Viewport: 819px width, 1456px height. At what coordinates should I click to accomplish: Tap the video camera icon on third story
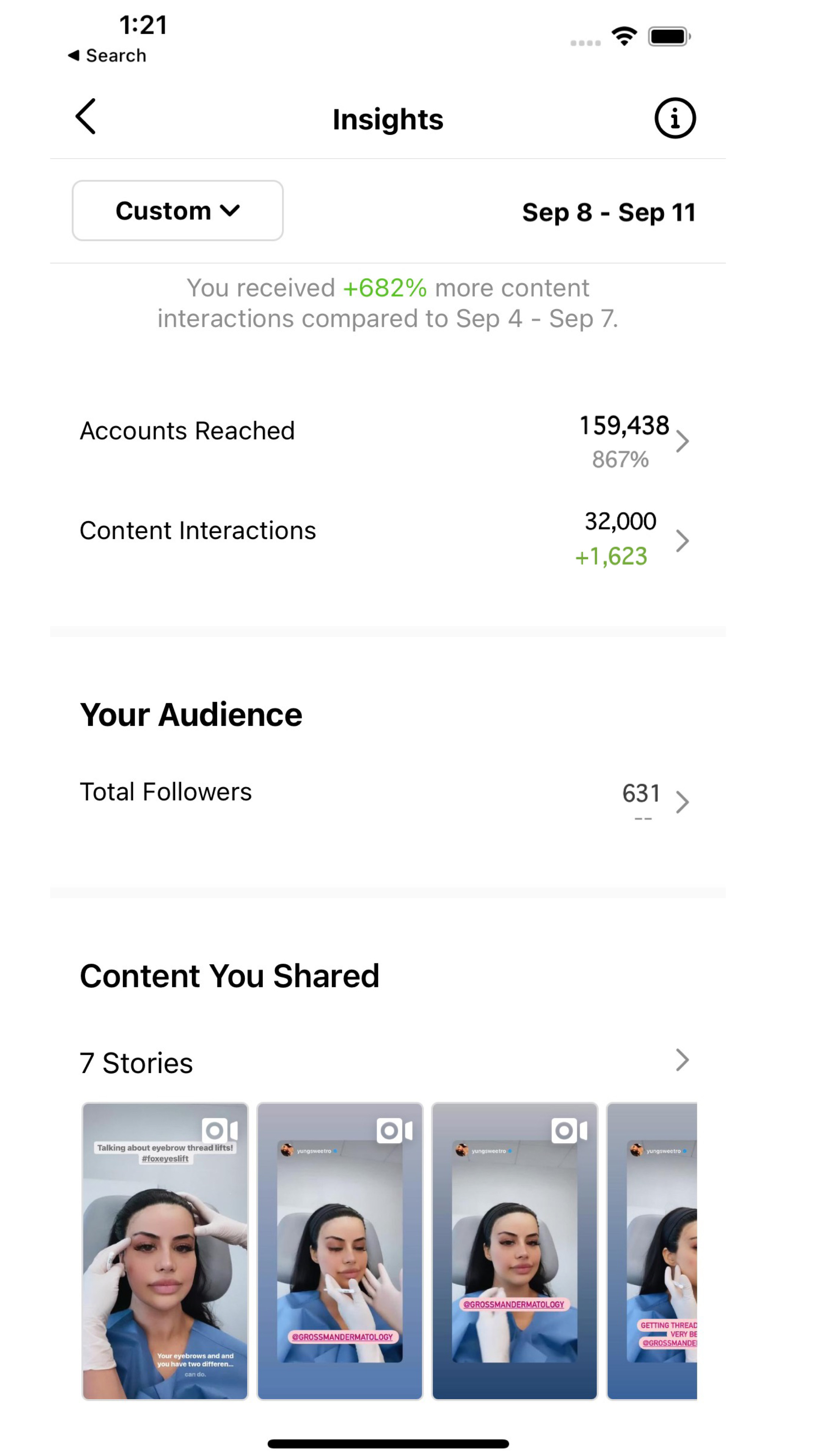[x=569, y=1130]
